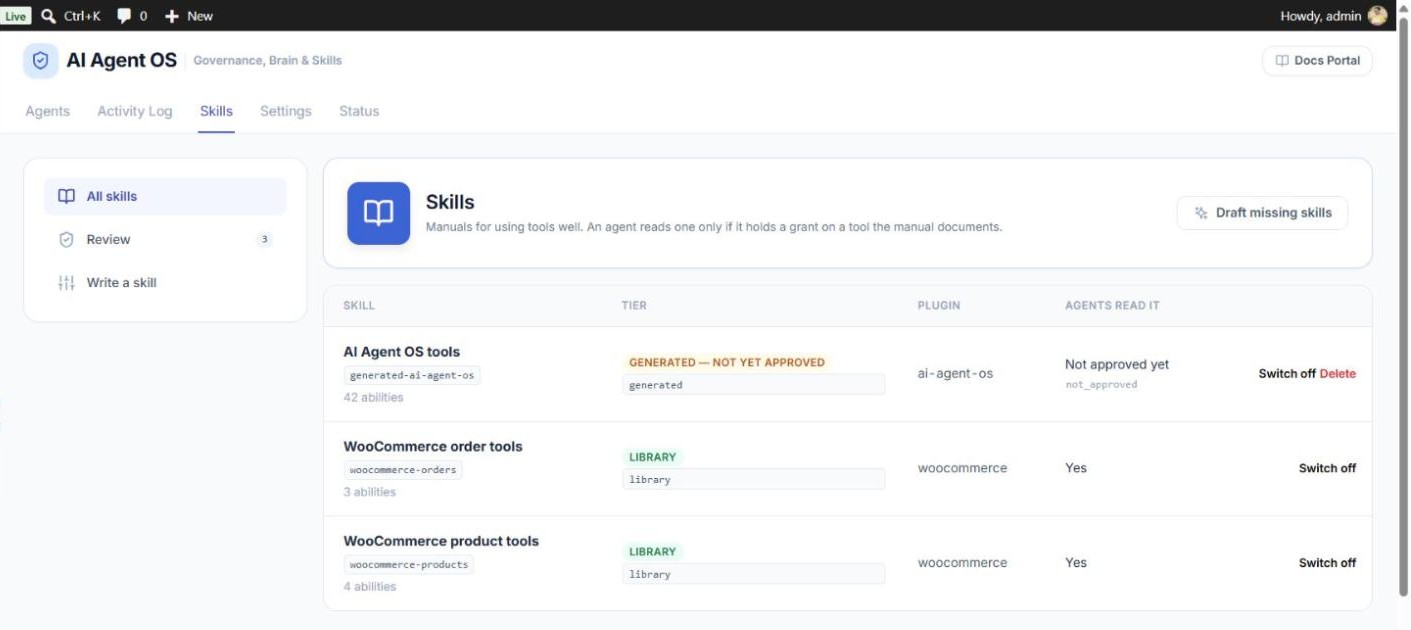Click the LIBRARY badge for order tools
The height and width of the screenshot is (630, 1411).
click(x=653, y=457)
